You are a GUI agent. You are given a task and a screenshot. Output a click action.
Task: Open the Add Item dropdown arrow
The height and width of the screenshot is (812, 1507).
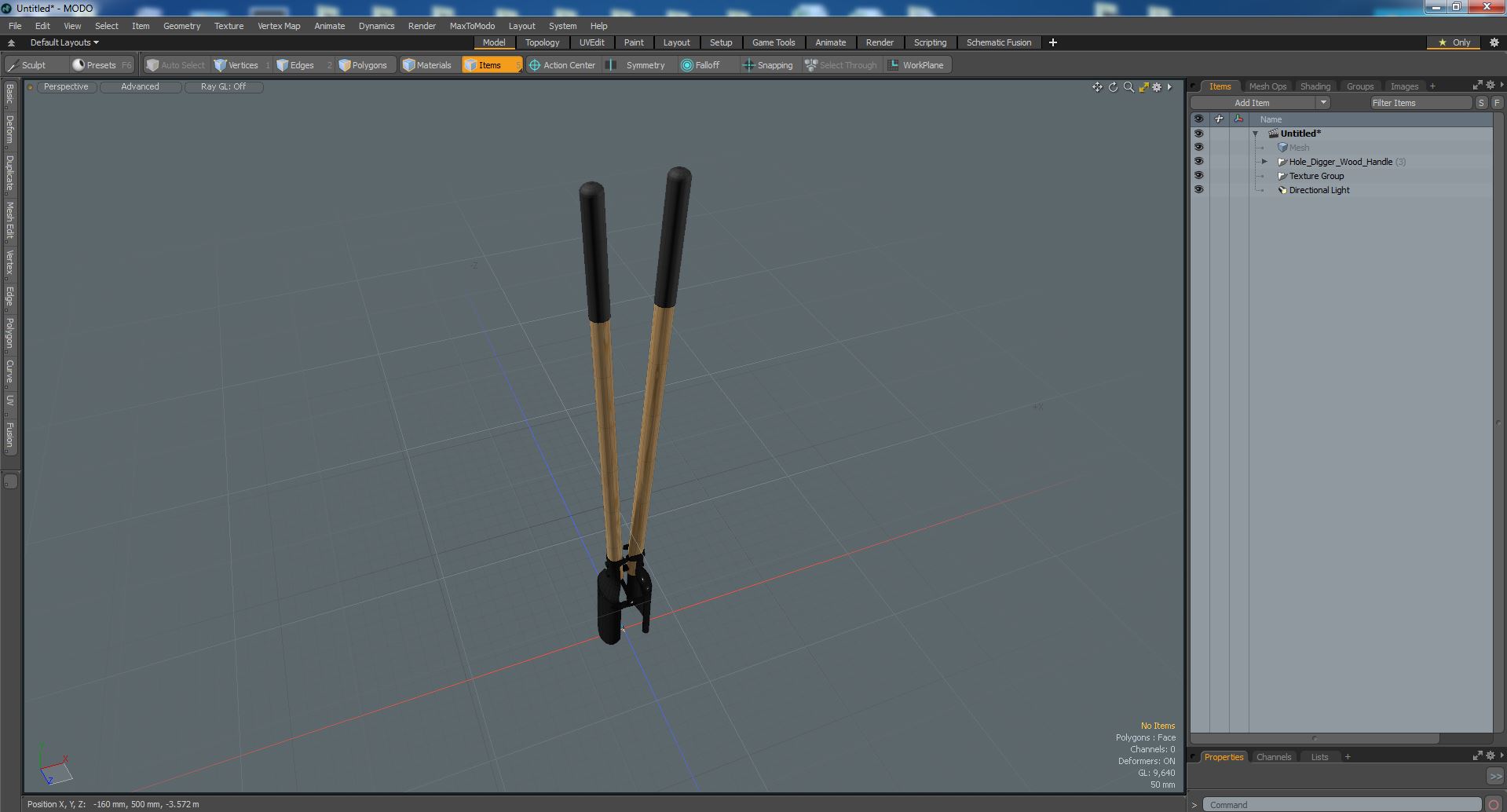coord(1323,103)
